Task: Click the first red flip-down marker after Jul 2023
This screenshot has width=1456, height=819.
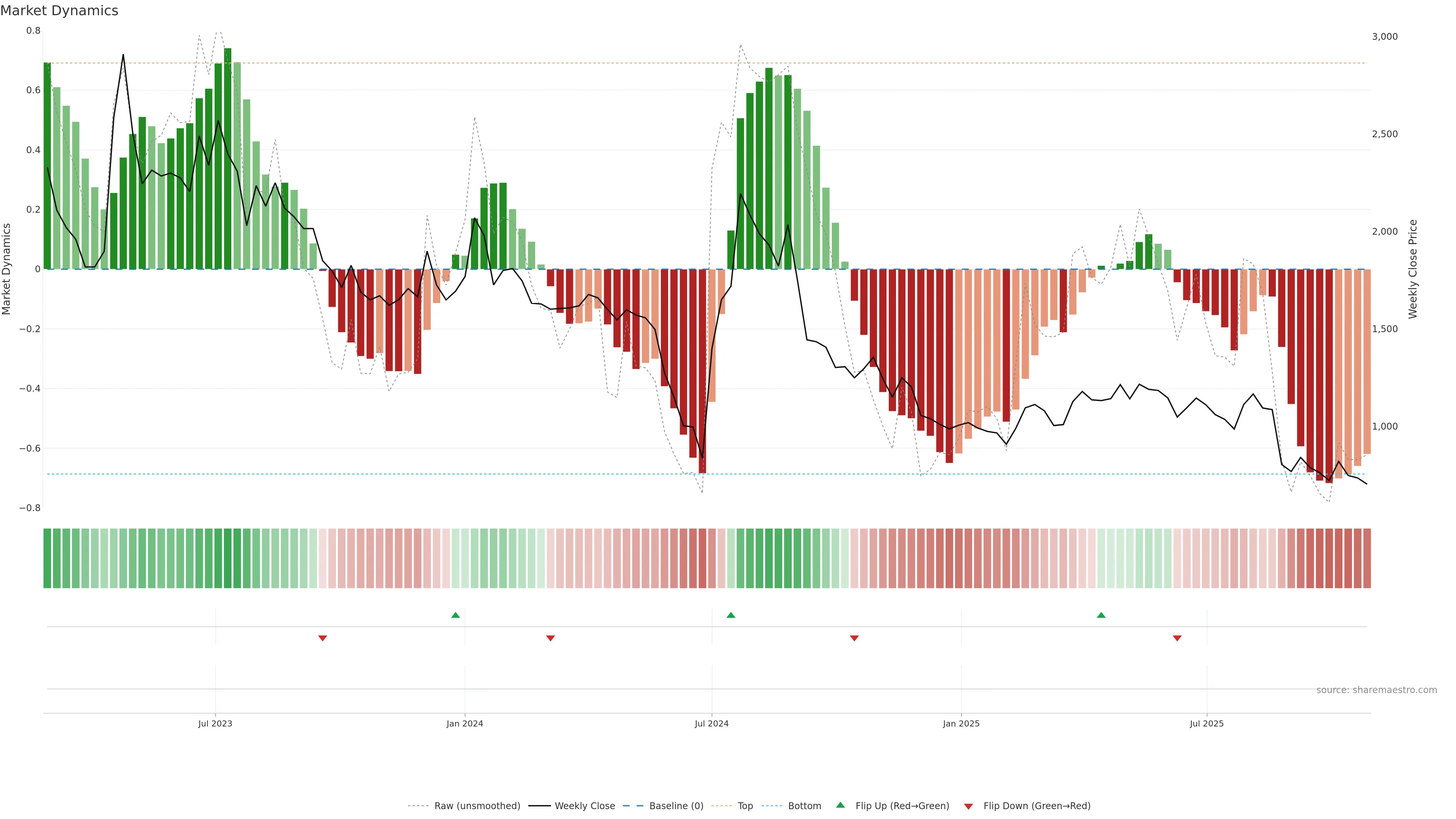Action: pos(323,638)
